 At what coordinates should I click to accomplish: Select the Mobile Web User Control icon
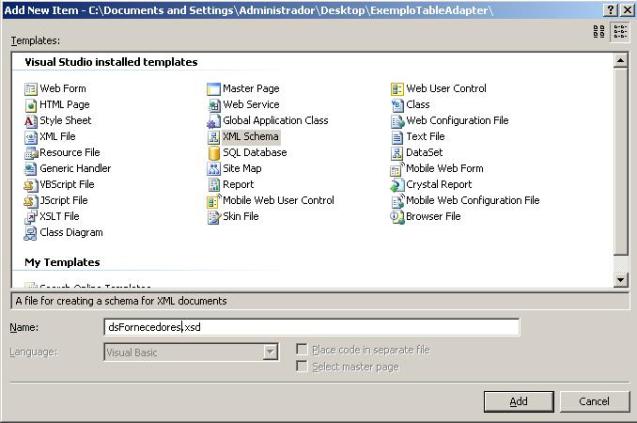214,201
